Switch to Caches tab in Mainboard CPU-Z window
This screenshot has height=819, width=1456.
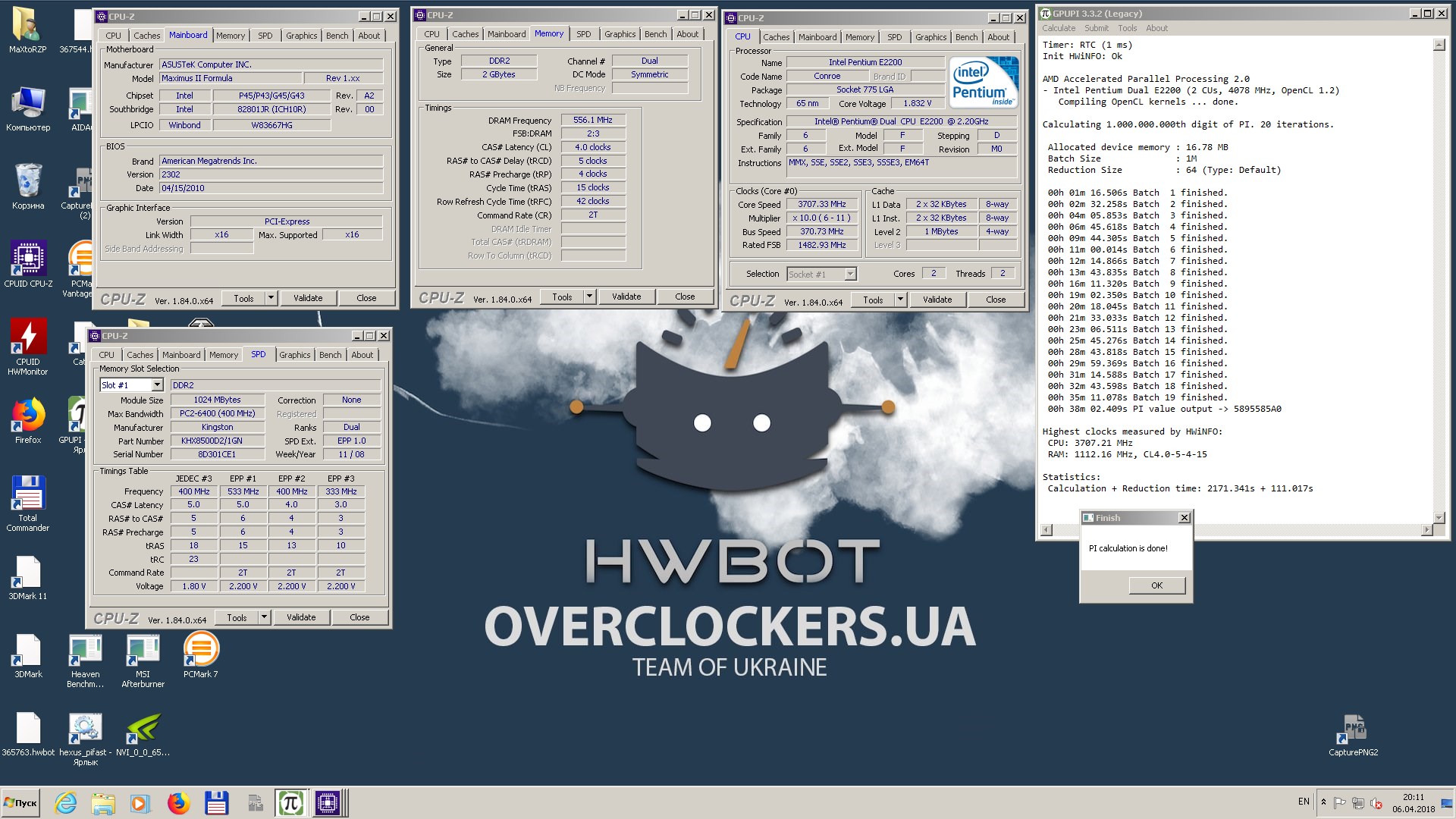coord(146,36)
